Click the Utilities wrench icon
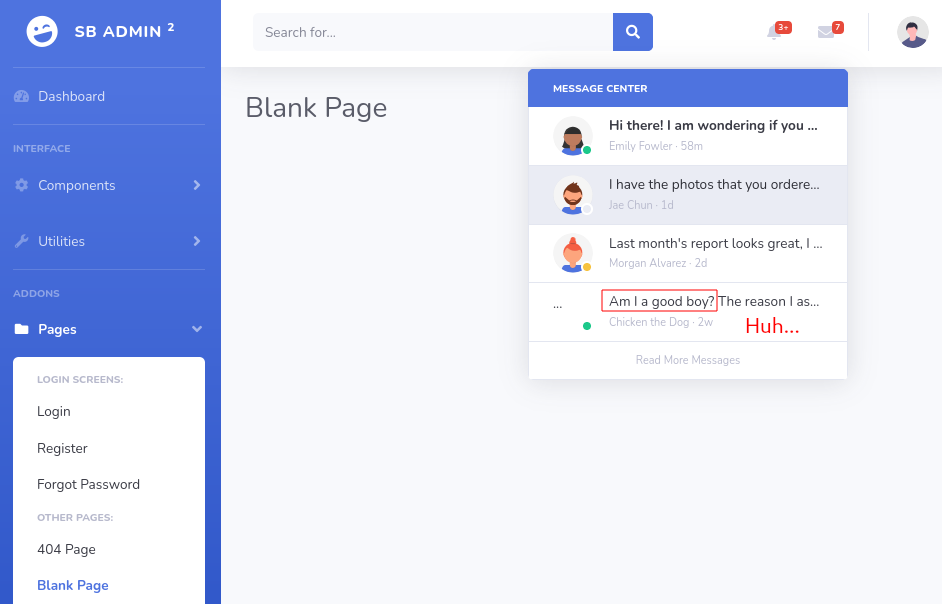Image resolution: width=942 pixels, height=604 pixels. click(22, 241)
